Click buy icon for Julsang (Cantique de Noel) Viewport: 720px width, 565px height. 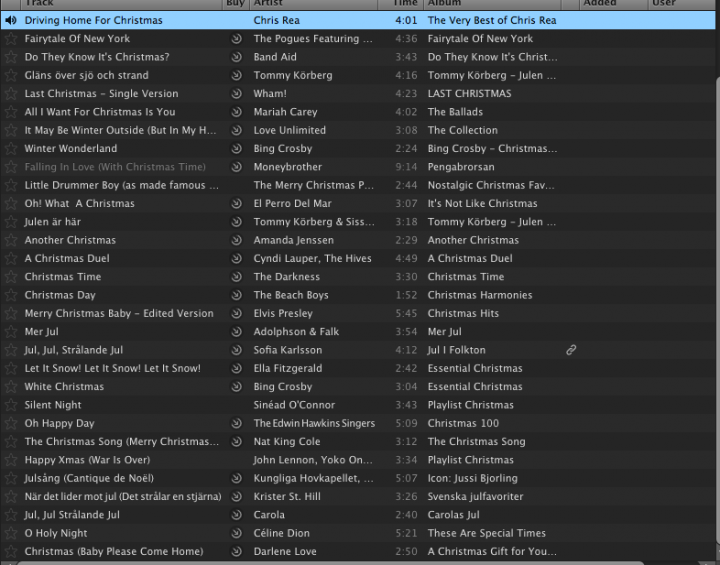tap(236, 478)
